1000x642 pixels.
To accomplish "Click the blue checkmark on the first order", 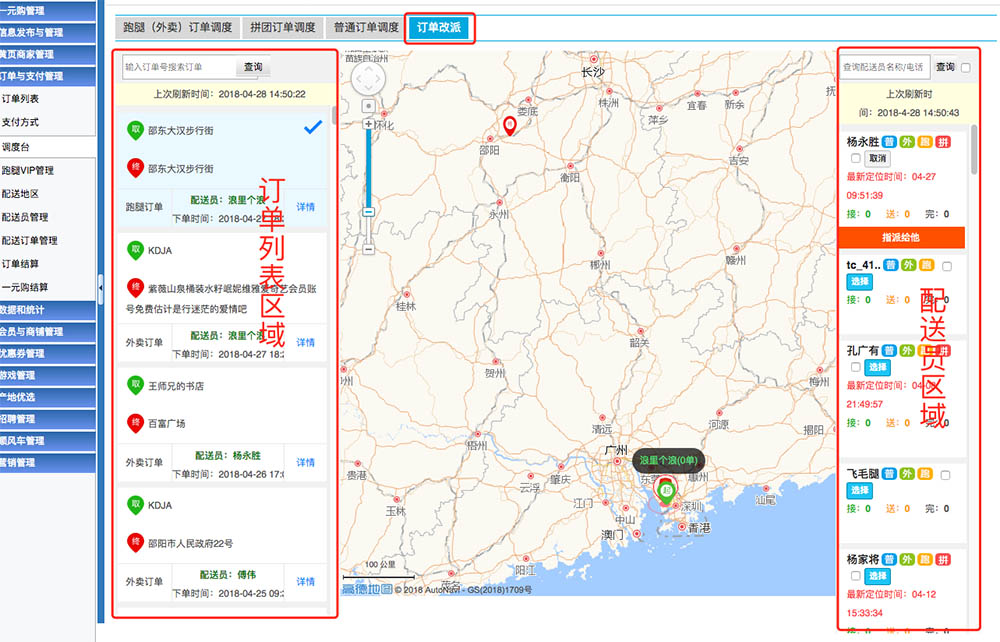I will pos(312,127).
